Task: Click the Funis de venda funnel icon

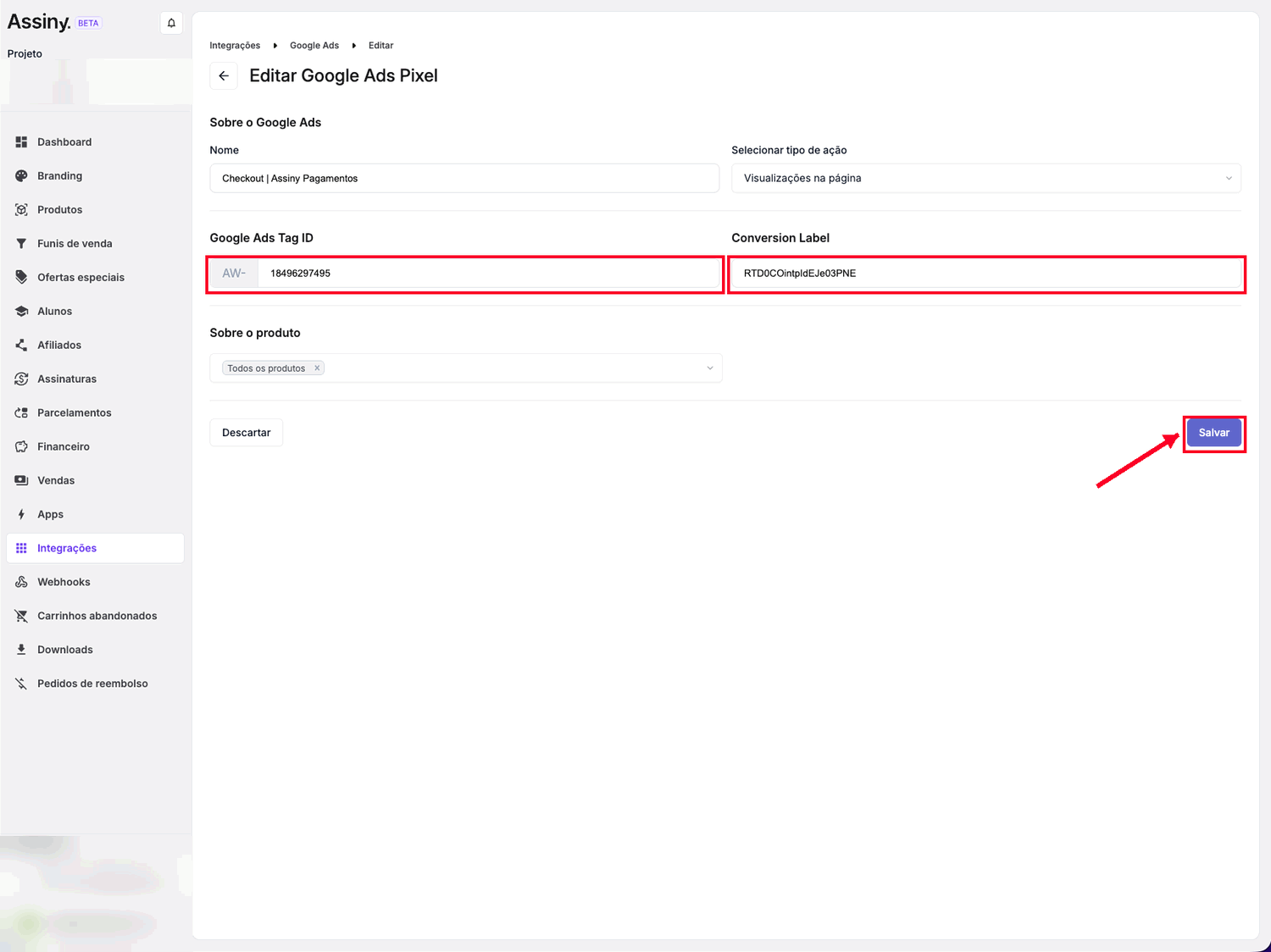Action: [x=21, y=244]
